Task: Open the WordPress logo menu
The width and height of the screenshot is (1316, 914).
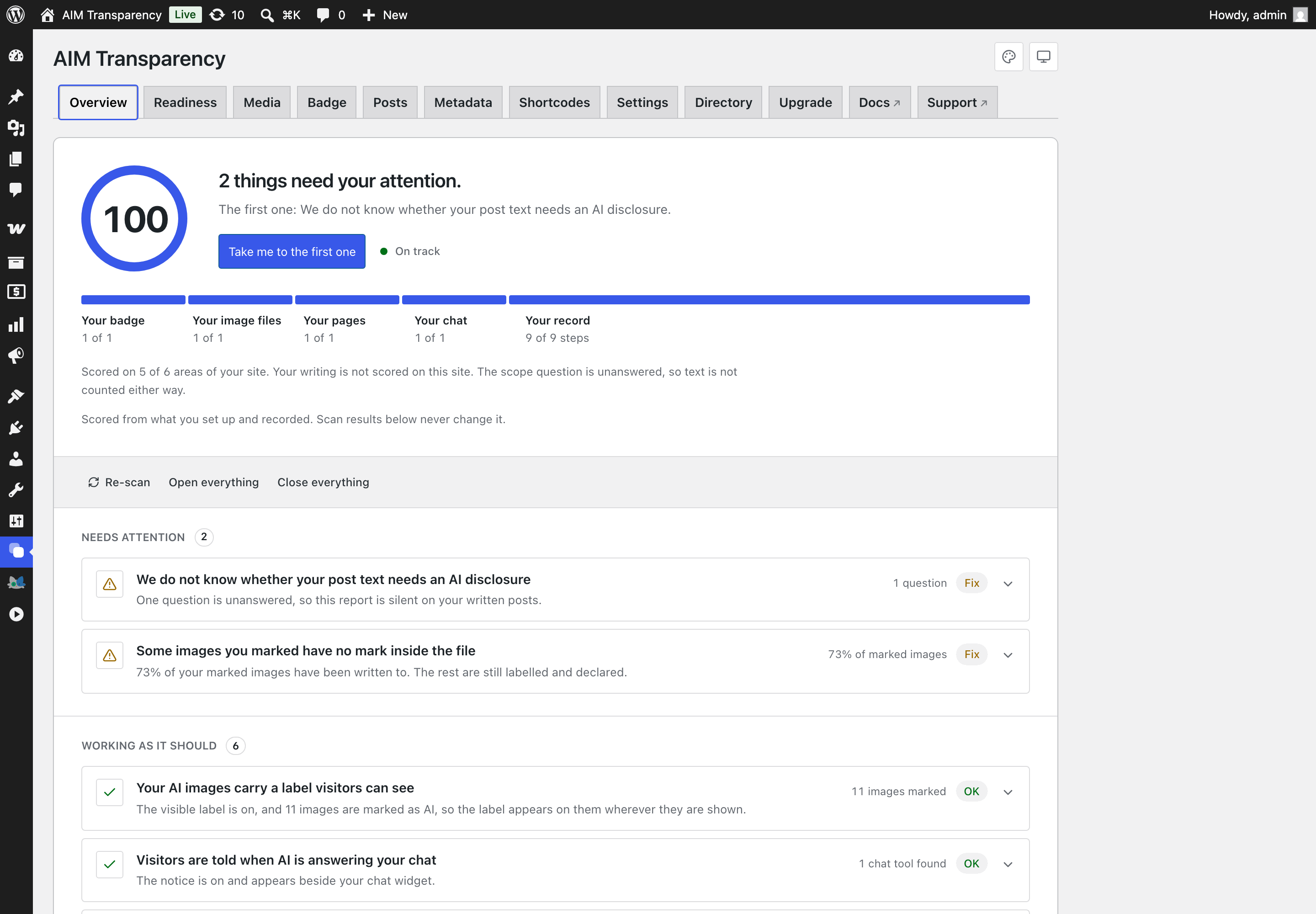Action: coord(16,15)
